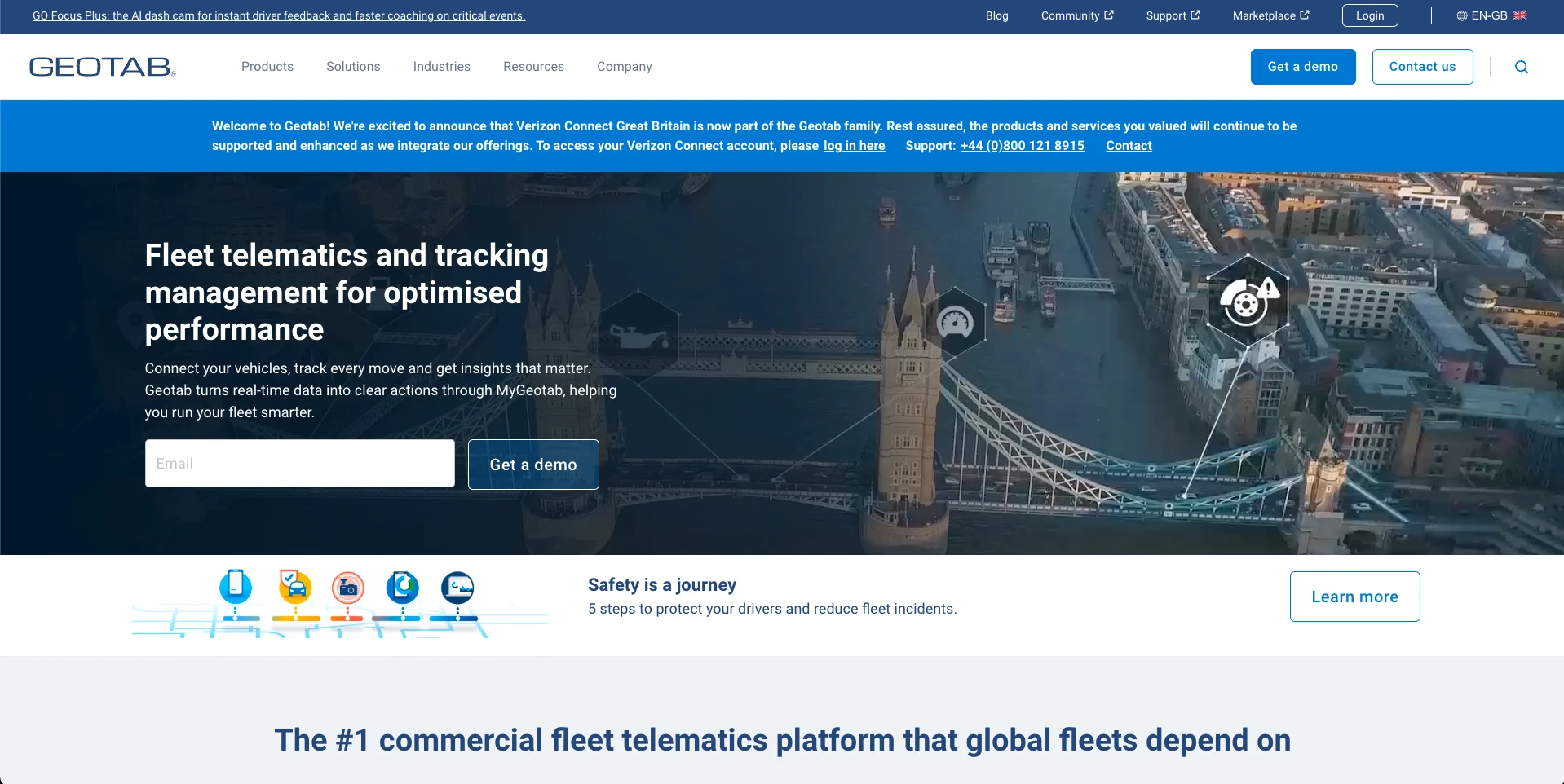Click the dark blue landscape step icon
Screen dimensions: 1564x784
tap(457, 587)
